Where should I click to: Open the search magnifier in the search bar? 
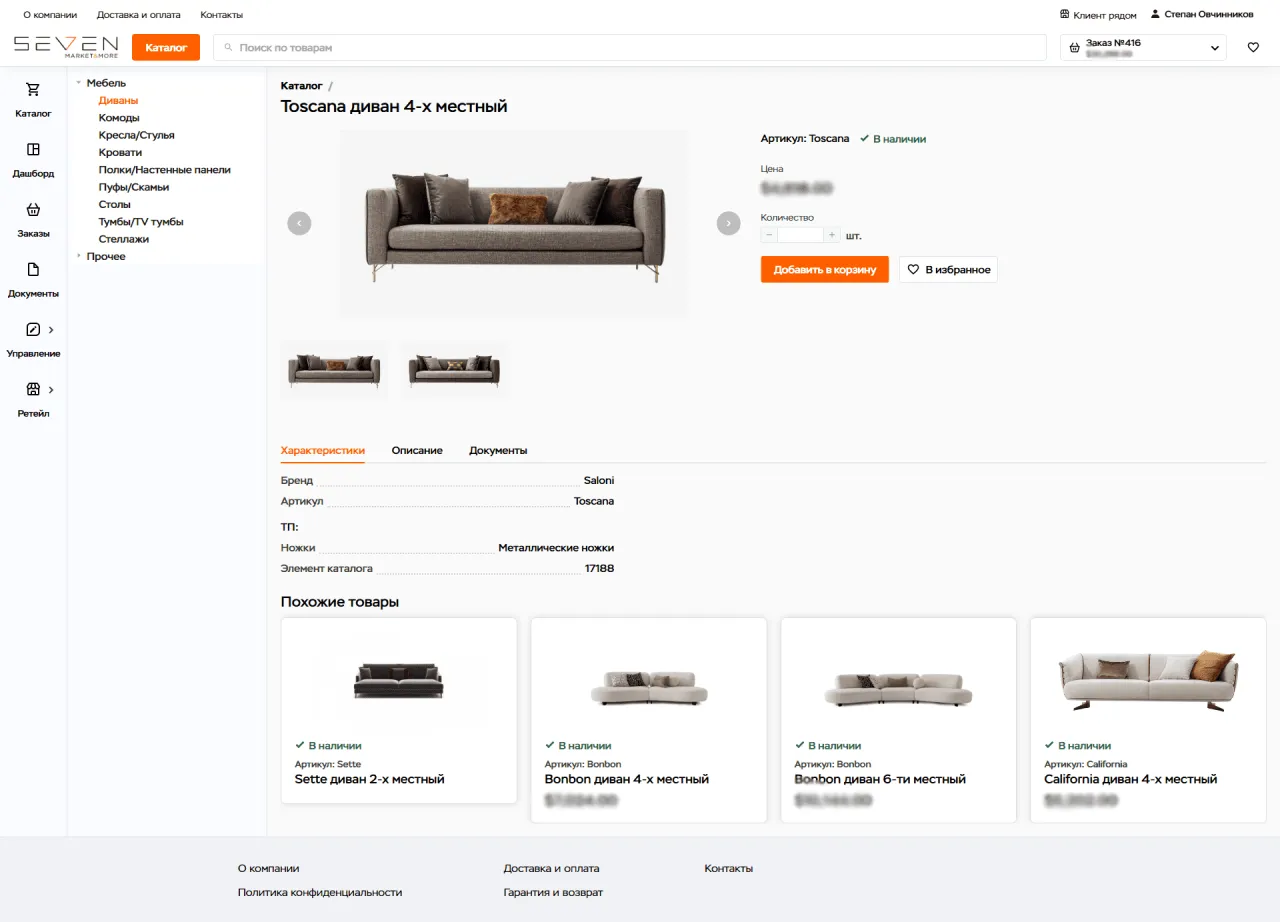tap(229, 46)
